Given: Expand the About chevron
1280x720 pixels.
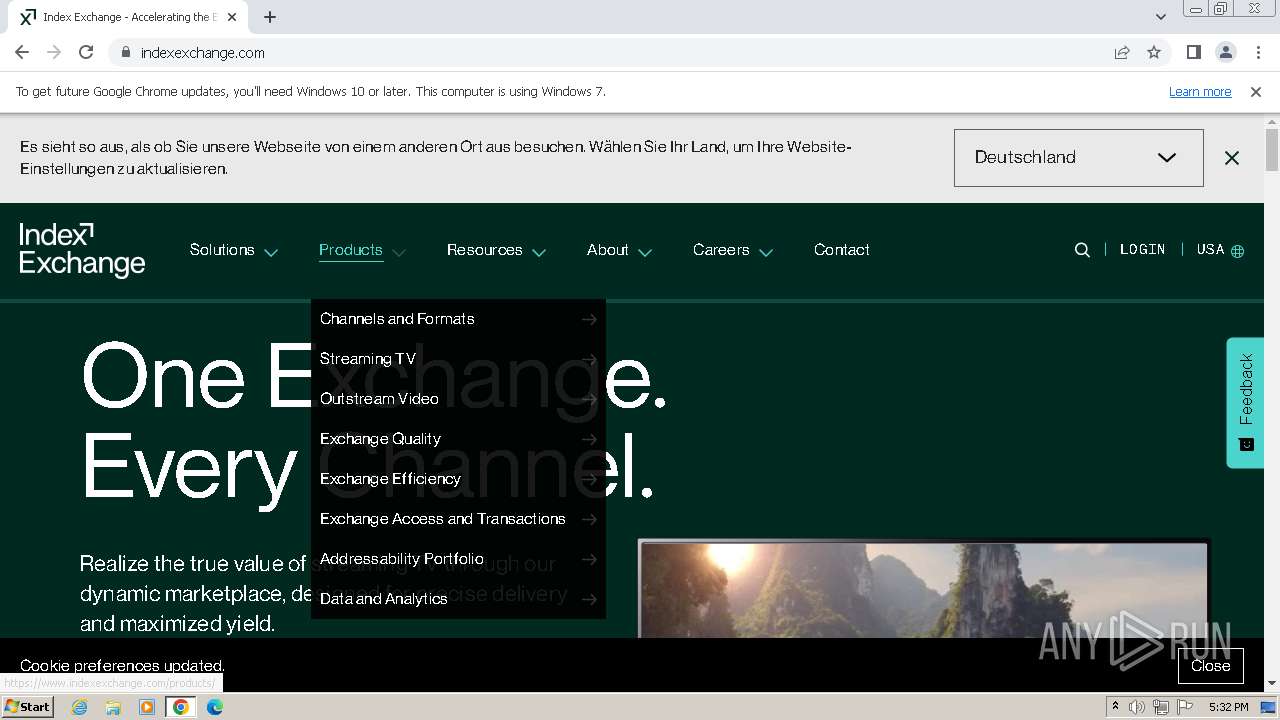Looking at the screenshot, I should tap(645, 252).
